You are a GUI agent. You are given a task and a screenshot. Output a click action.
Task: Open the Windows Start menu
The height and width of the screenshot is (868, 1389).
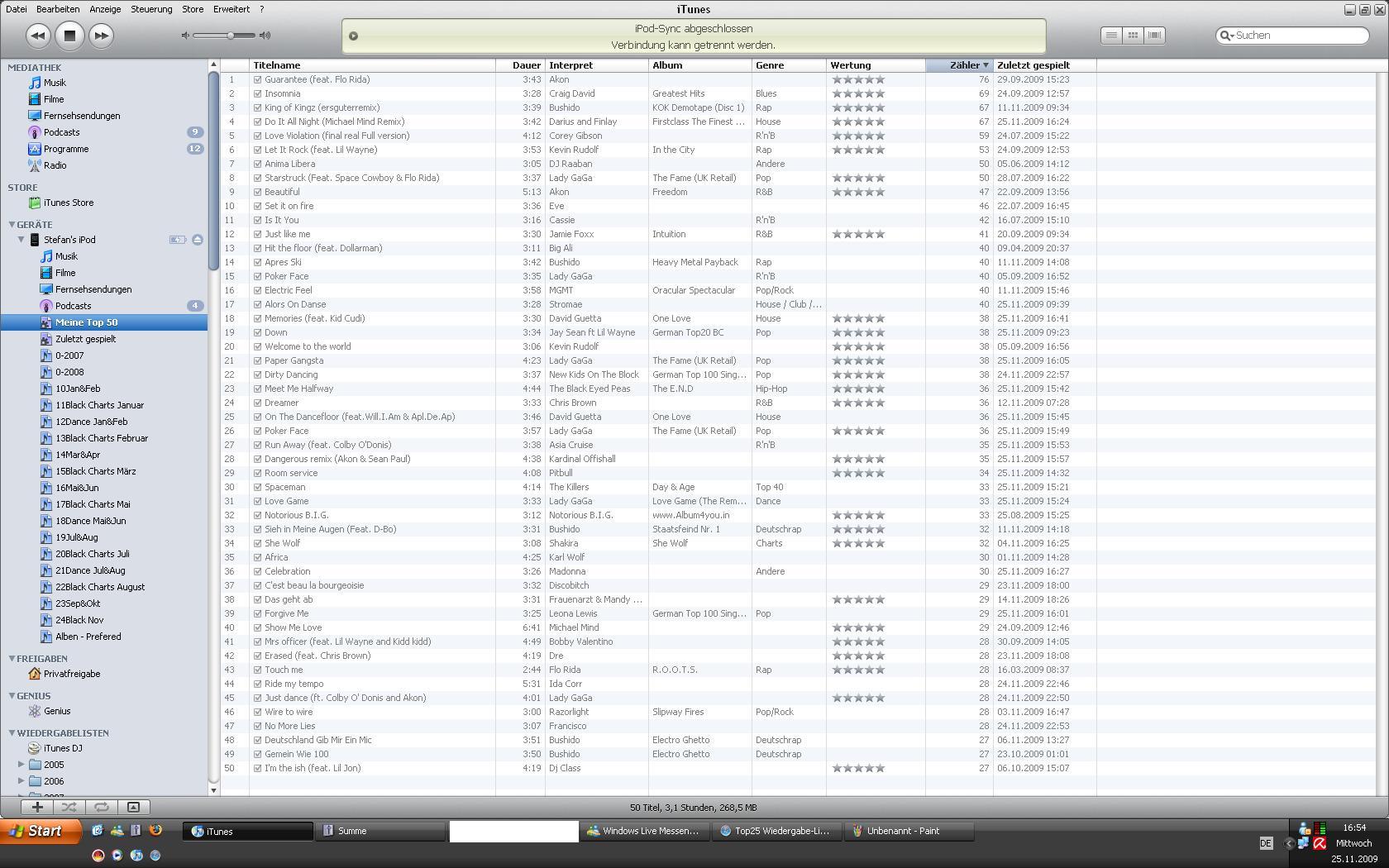pyautogui.click(x=41, y=831)
